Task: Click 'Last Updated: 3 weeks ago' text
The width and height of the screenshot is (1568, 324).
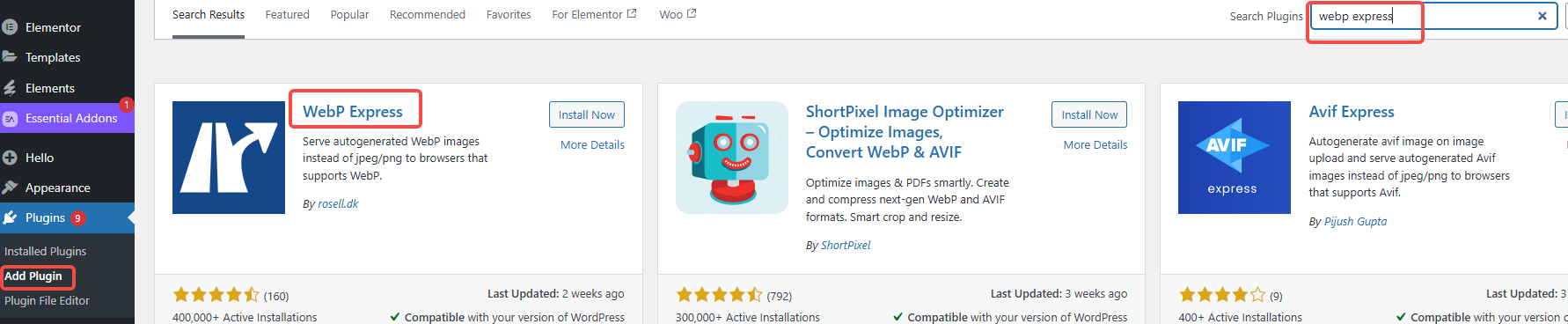Action: coord(1059,294)
